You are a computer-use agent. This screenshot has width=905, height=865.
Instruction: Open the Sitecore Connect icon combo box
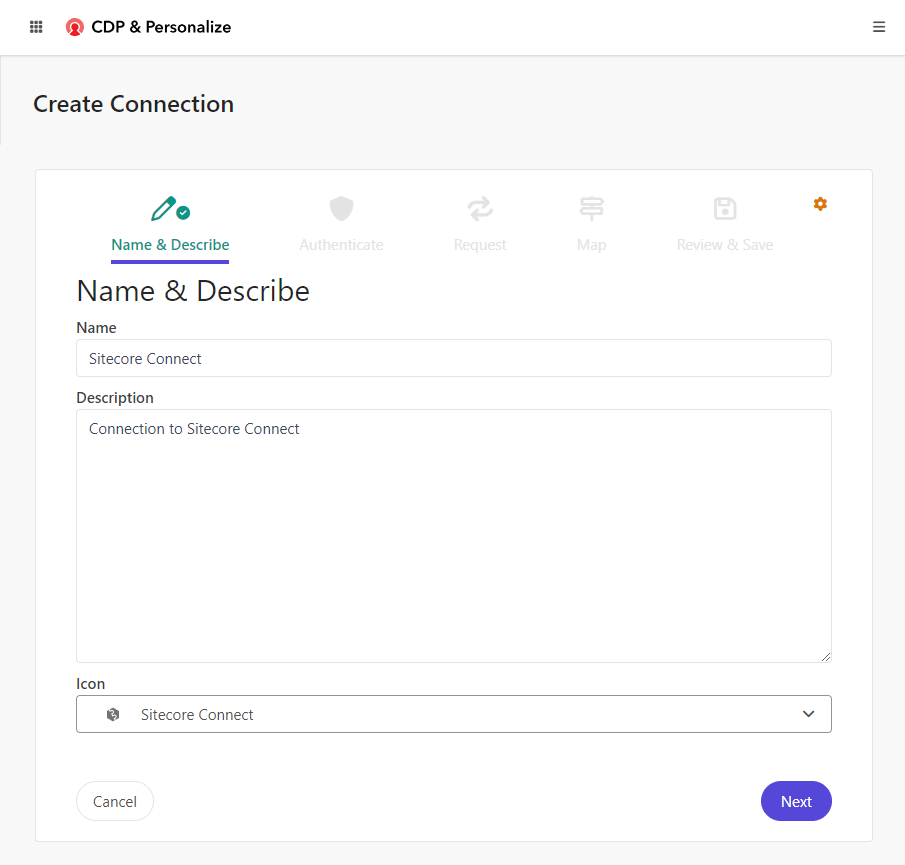tap(454, 714)
